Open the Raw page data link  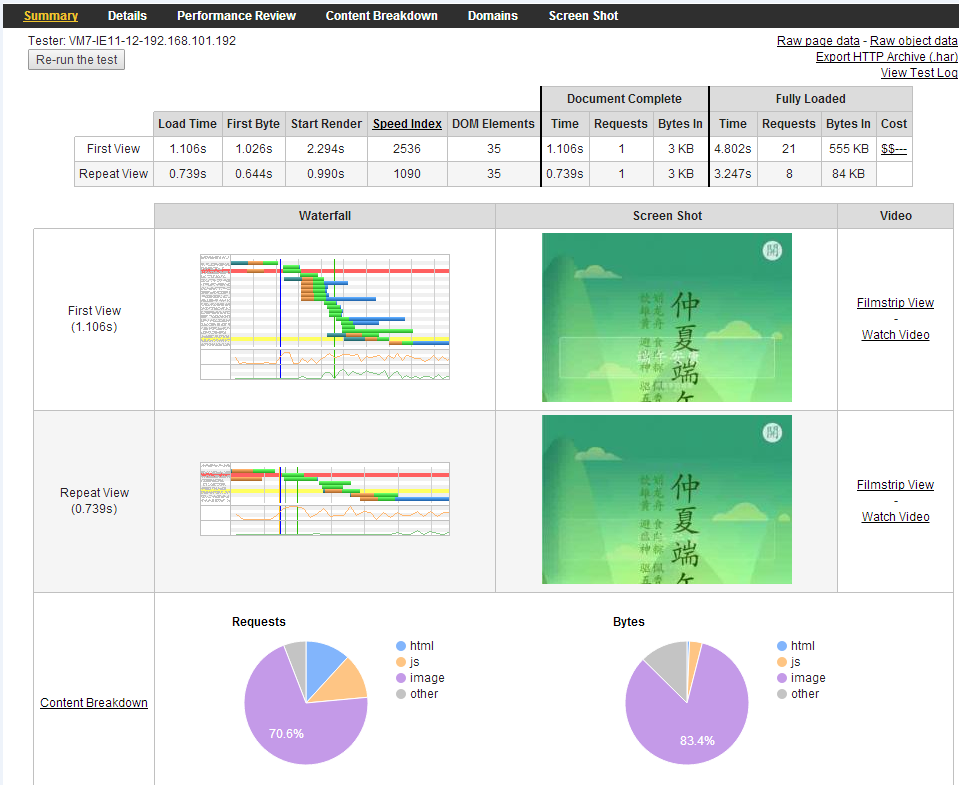[818, 41]
